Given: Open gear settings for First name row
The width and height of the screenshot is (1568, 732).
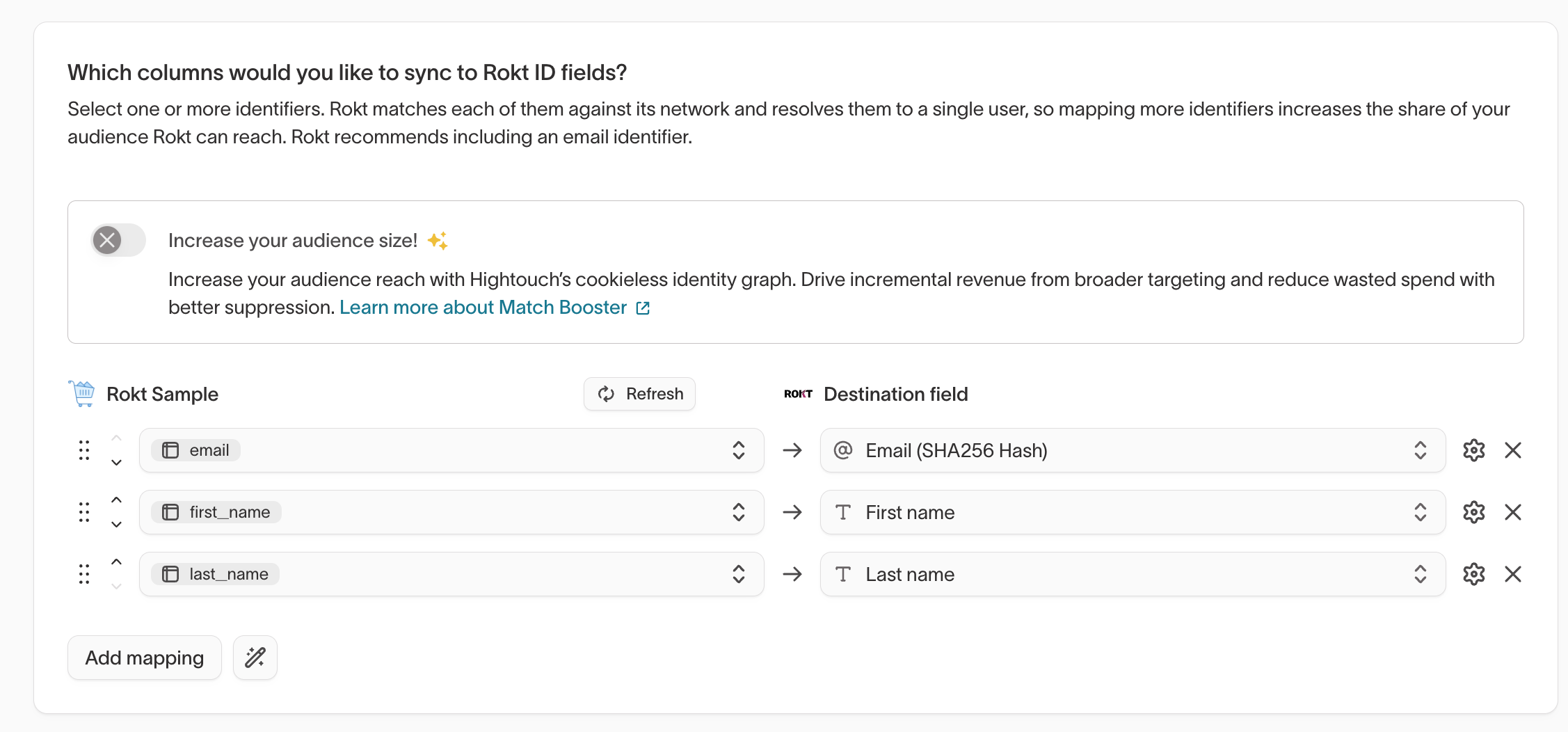Looking at the screenshot, I should pos(1474,512).
